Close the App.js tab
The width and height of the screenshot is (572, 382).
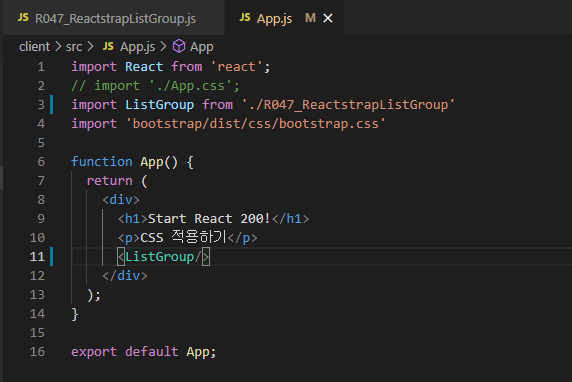tap(328, 18)
